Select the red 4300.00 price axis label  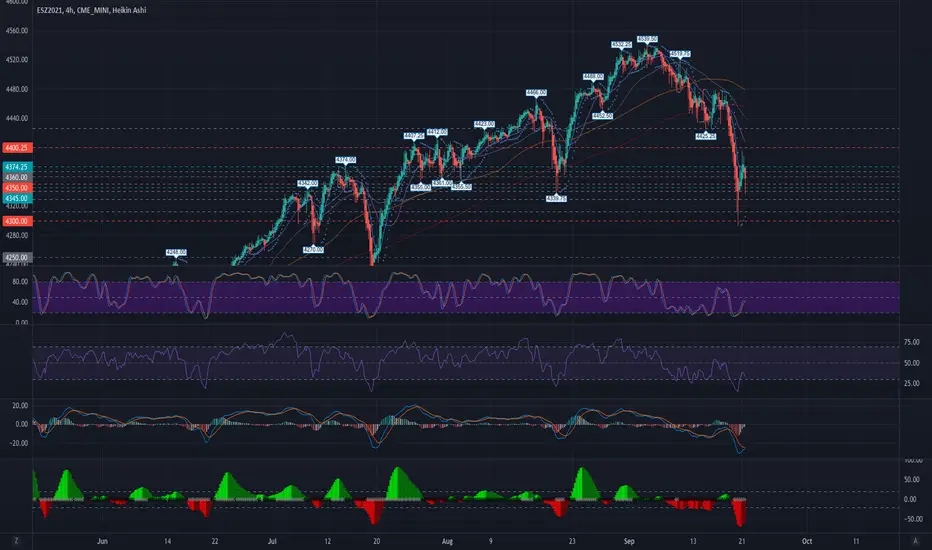click(x=17, y=221)
